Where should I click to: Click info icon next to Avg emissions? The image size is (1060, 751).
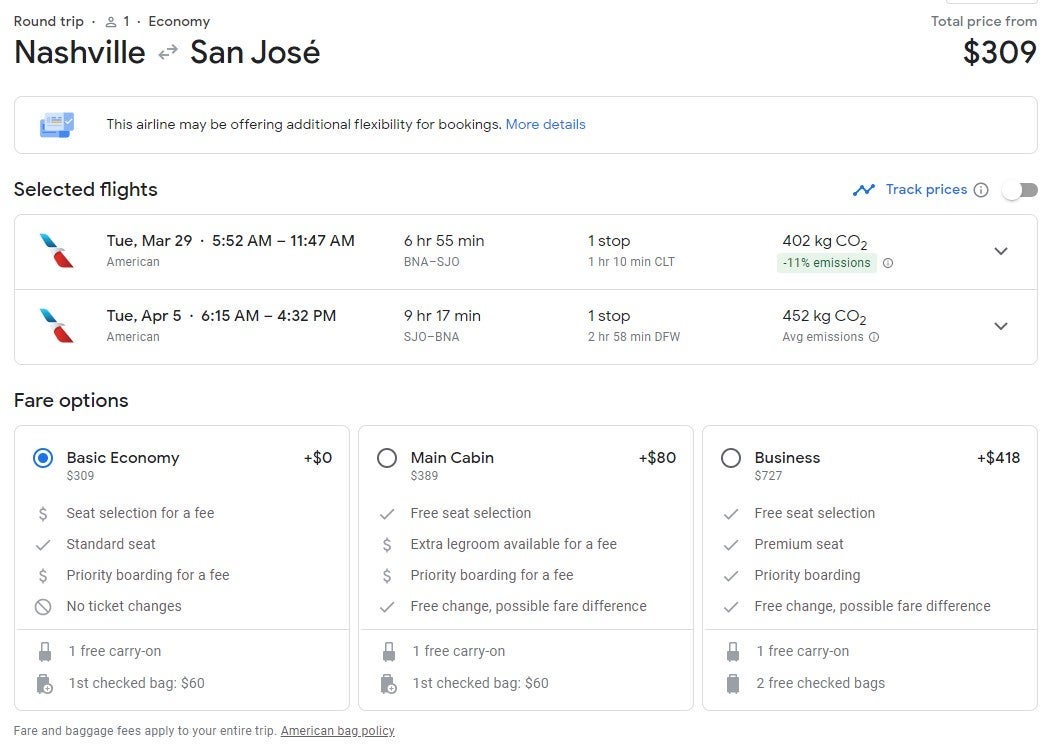tap(874, 337)
